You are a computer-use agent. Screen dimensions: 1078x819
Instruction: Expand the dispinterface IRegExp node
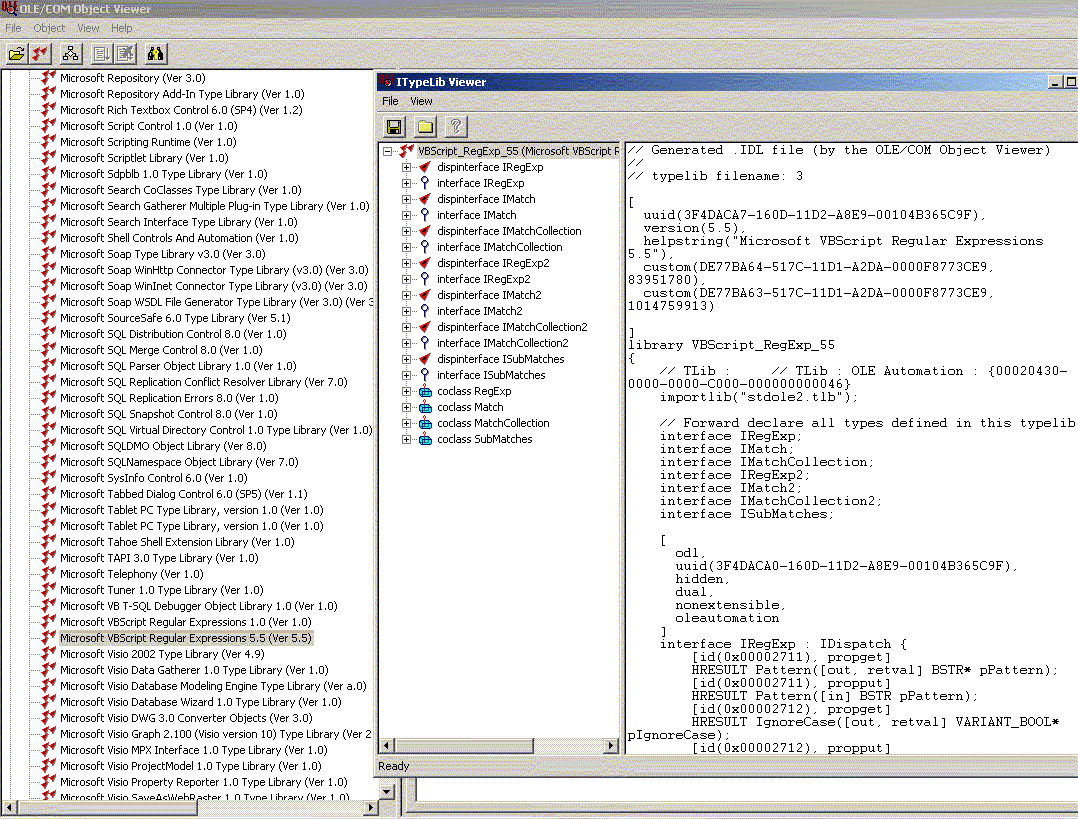[x=407, y=167]
